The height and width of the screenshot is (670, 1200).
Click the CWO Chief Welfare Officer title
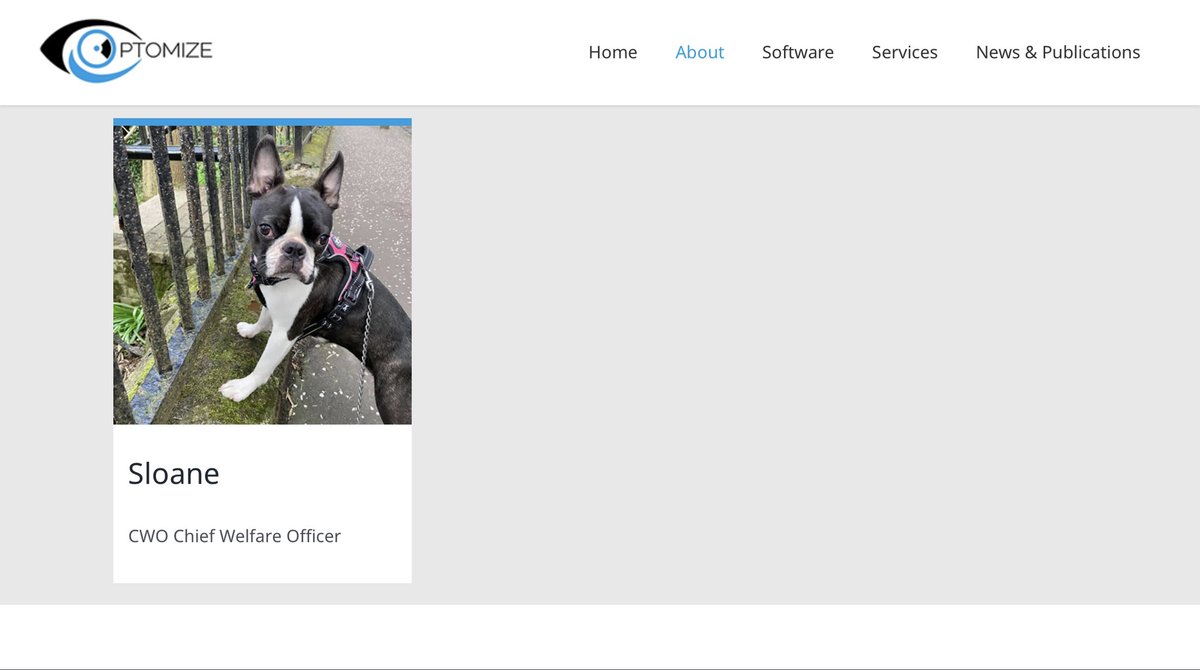coord(234,536)
